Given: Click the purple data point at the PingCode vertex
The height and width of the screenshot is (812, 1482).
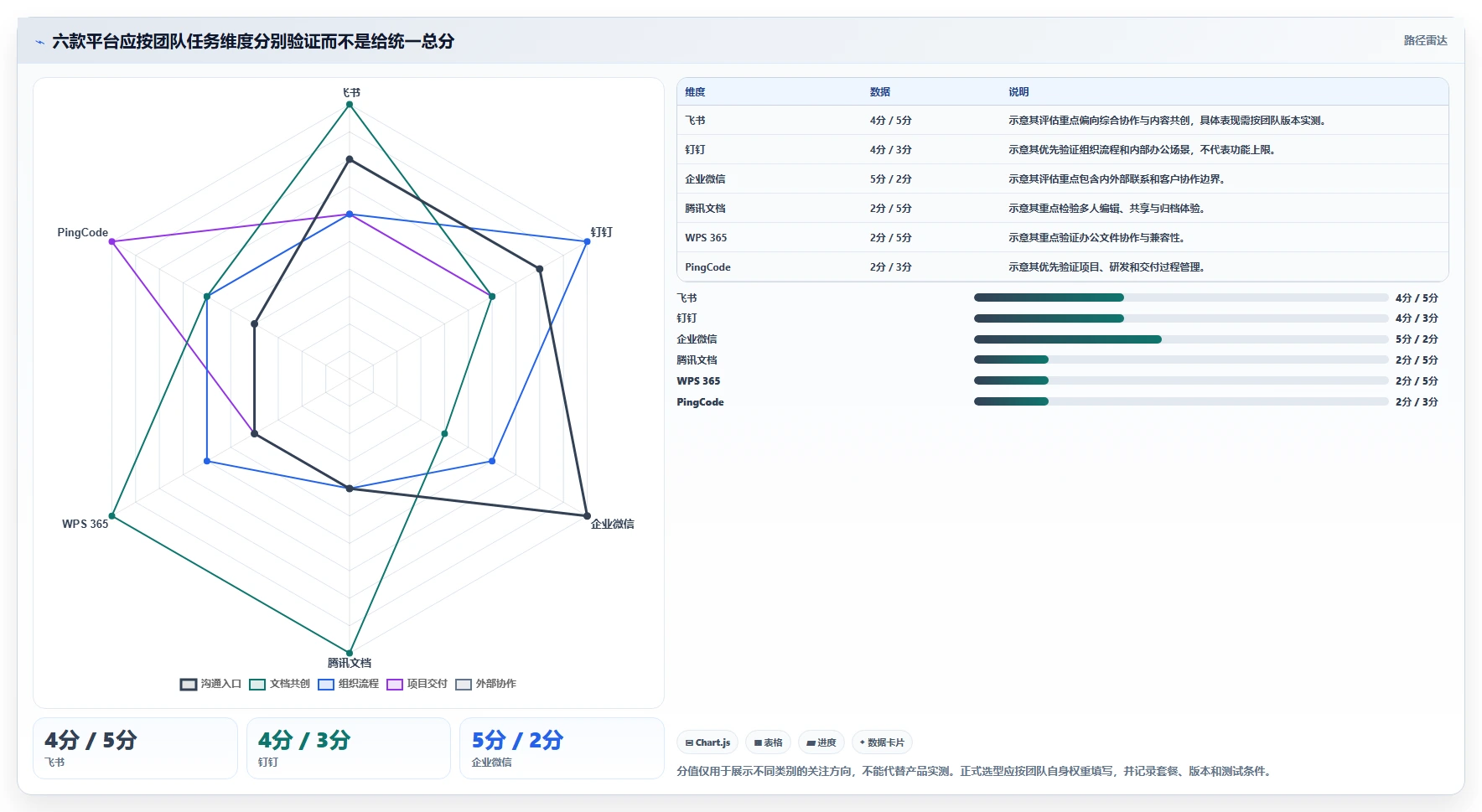Looking at the screenshot, I should (112, 241).
